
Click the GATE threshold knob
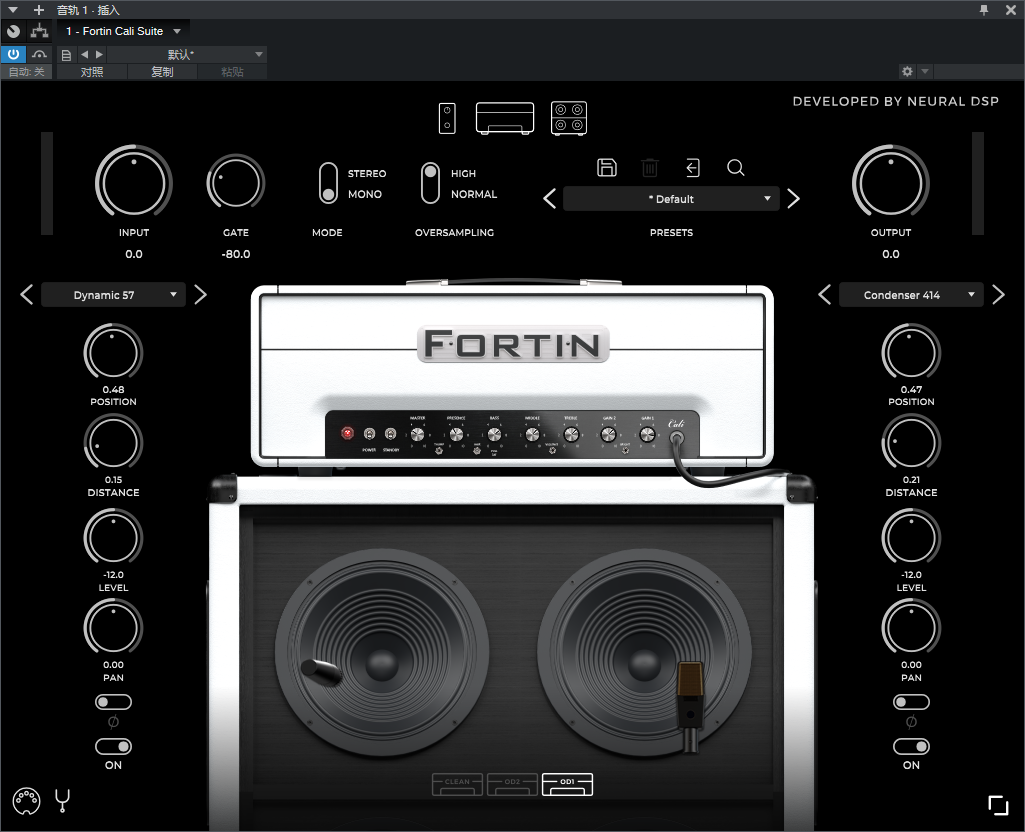pos(235,184)
